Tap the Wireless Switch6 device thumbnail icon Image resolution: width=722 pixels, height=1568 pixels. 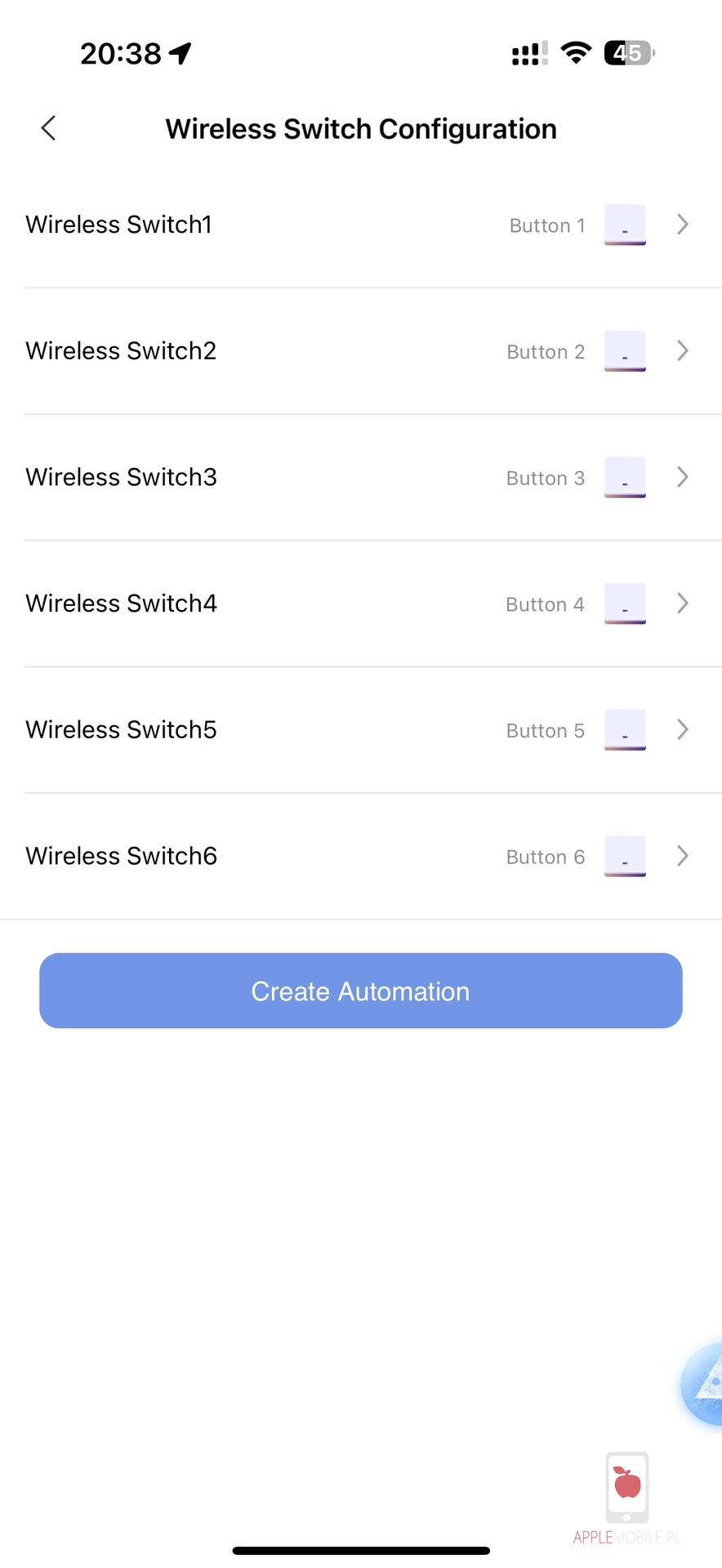click(625, 856)
